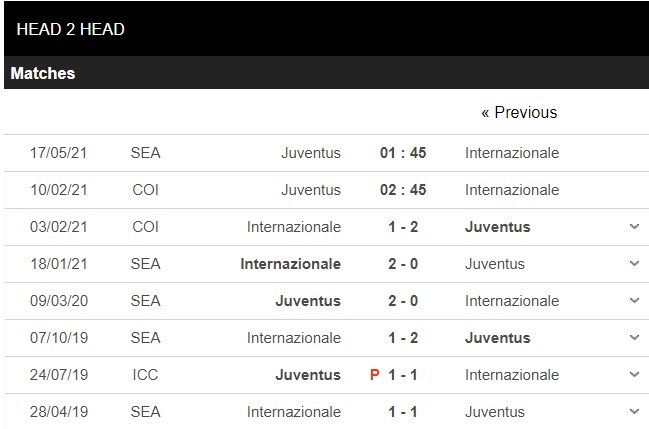Click the « Previous link
This screenshot has width=649, height=429.
[518, 112]
